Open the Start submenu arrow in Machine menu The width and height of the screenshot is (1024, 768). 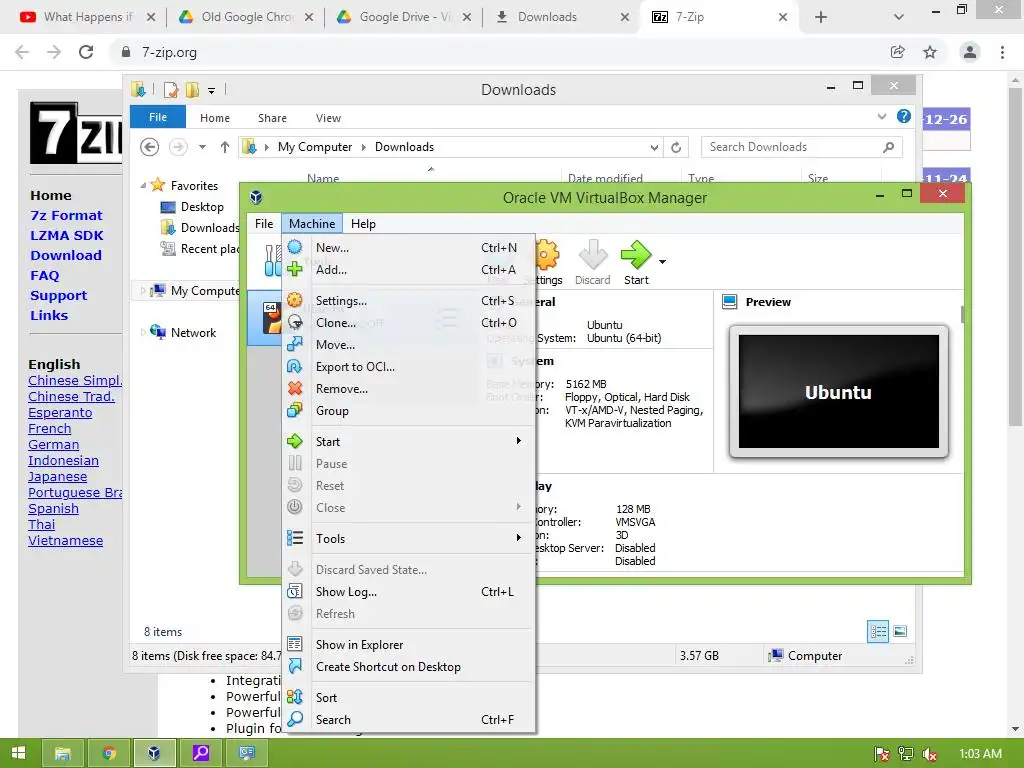pos(519,441)
